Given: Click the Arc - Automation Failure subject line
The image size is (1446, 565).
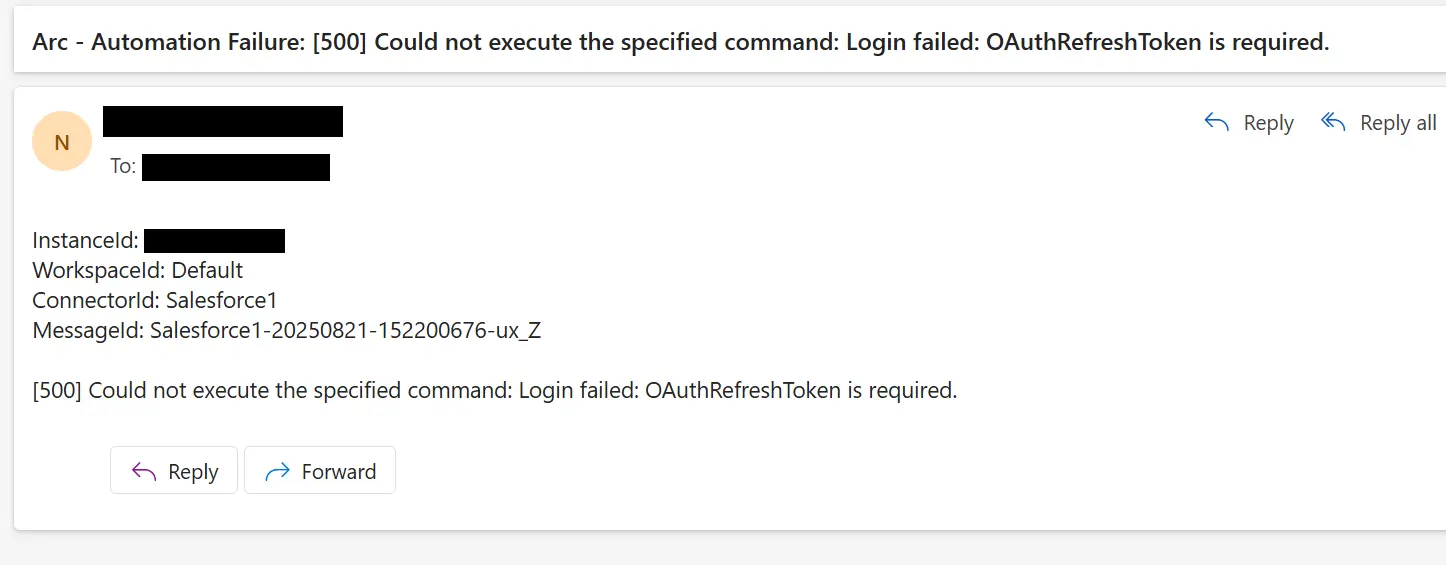Looking at the screenshot, I should click(680, 42).
